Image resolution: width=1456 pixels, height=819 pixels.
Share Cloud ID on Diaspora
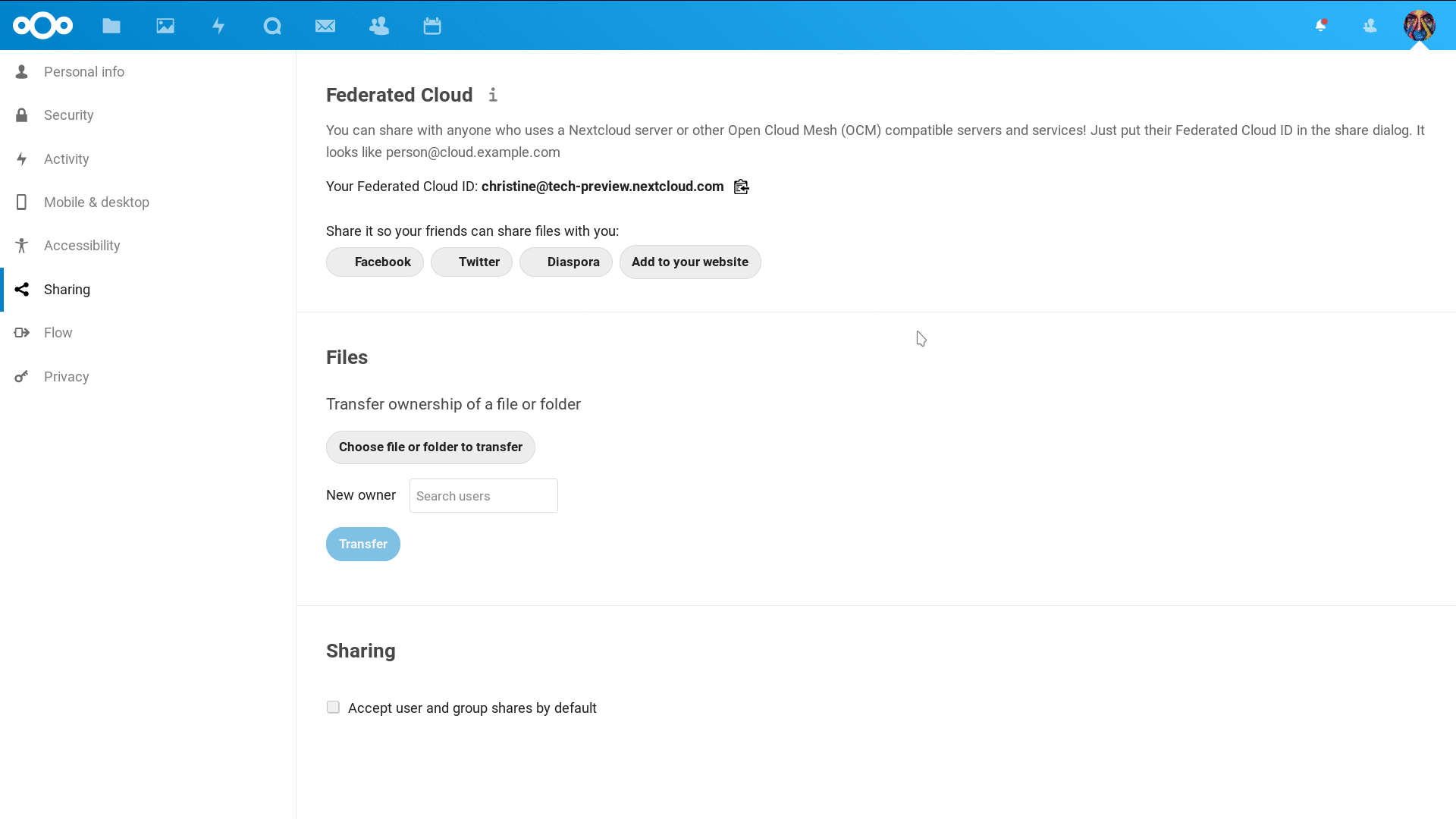pos(566,262)
